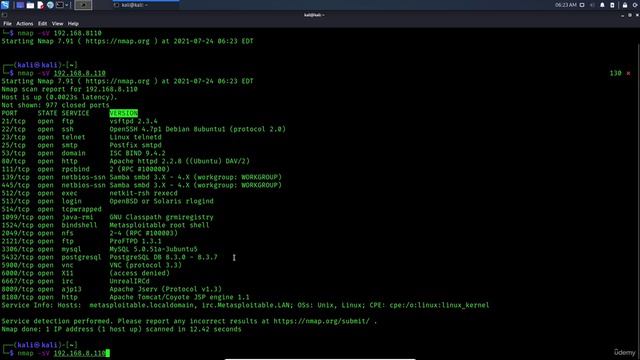Screen dimensions: 640x360
Task: Click the 06:23 AM clock
Action: (566, 5)
